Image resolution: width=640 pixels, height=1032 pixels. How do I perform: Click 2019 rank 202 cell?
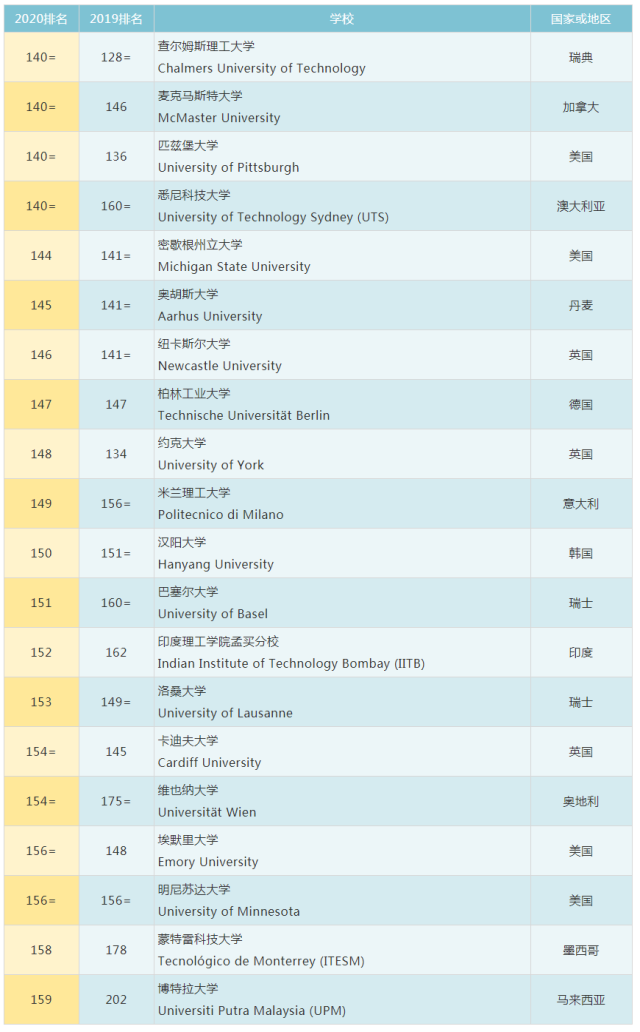[116, 1000]
